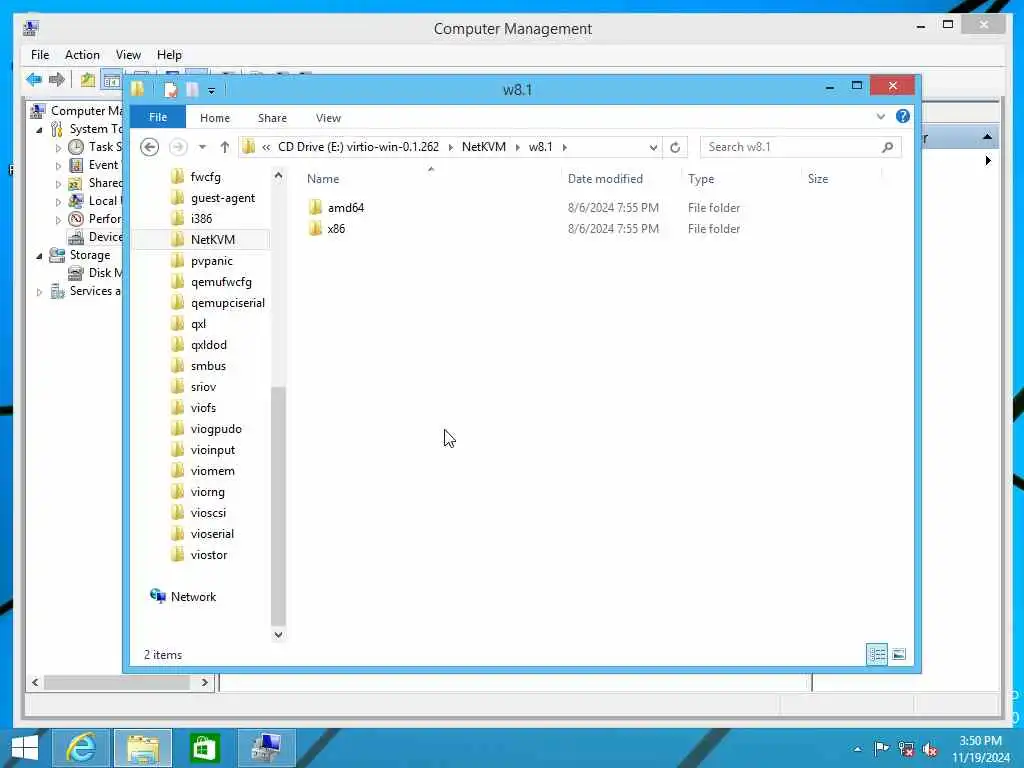Collapse the Storage tree node
Image resolution: width=1024 pixels, height=768 pixels.
pos(39,256)
